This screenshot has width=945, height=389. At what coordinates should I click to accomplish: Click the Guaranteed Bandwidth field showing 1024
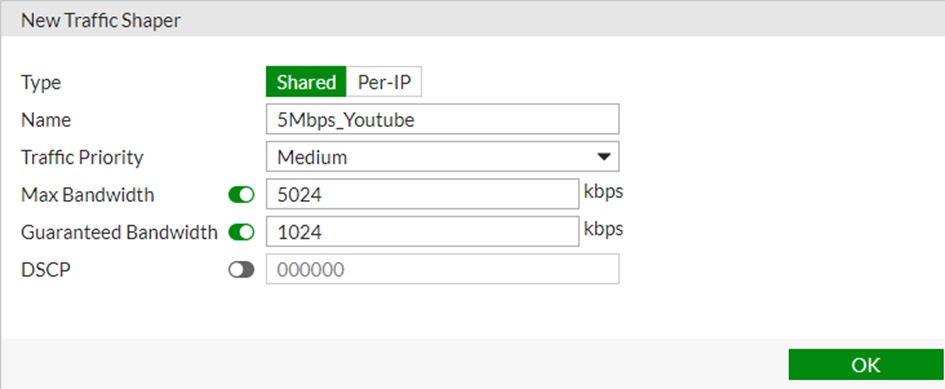point(422,232)
